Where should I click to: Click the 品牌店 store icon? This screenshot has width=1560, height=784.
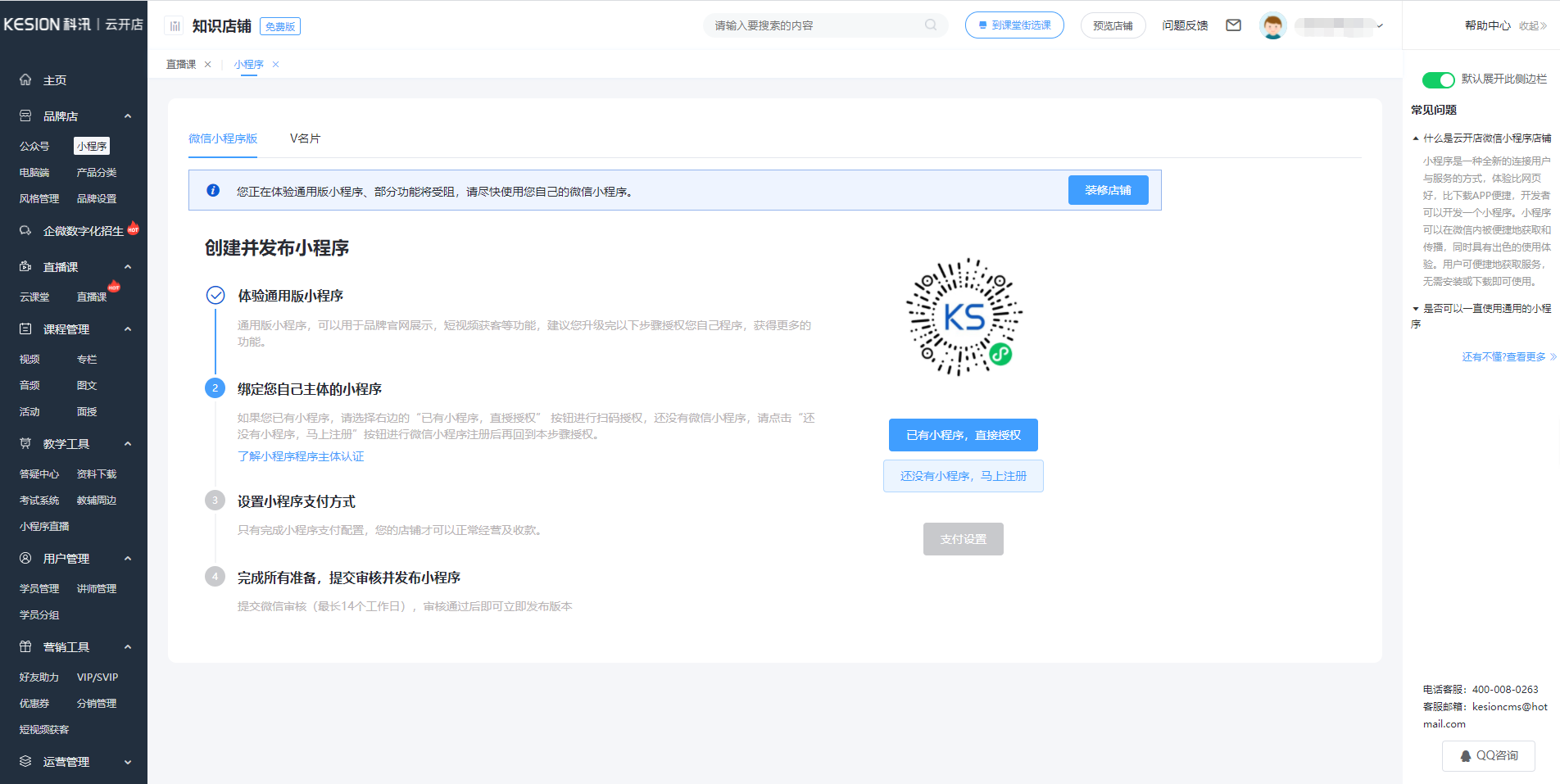click(x=25, y=116)
